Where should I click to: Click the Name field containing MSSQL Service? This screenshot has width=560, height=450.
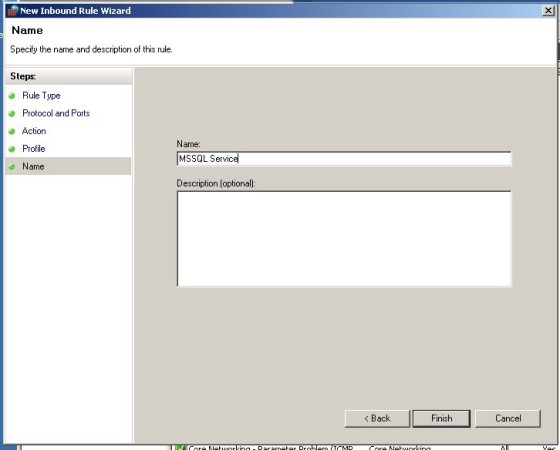(x=344, y=159)
